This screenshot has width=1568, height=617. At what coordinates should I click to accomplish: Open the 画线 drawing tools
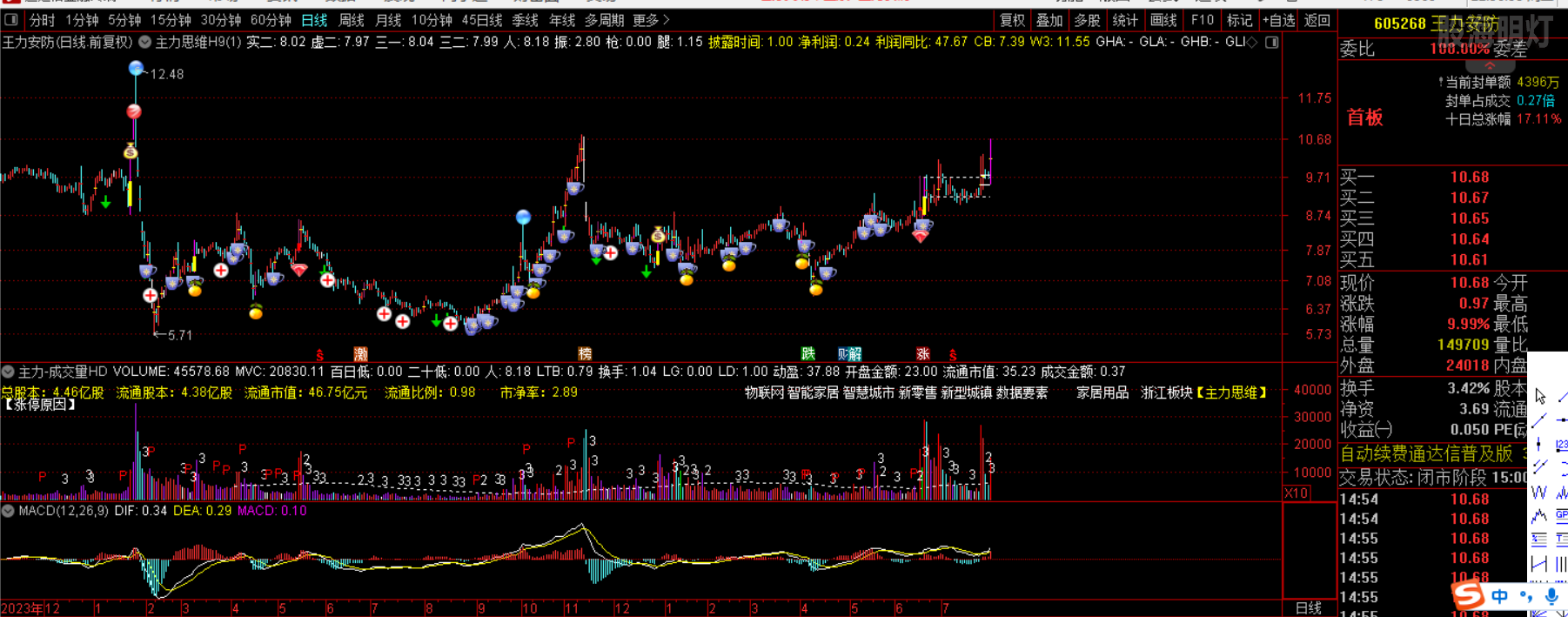1163,20
